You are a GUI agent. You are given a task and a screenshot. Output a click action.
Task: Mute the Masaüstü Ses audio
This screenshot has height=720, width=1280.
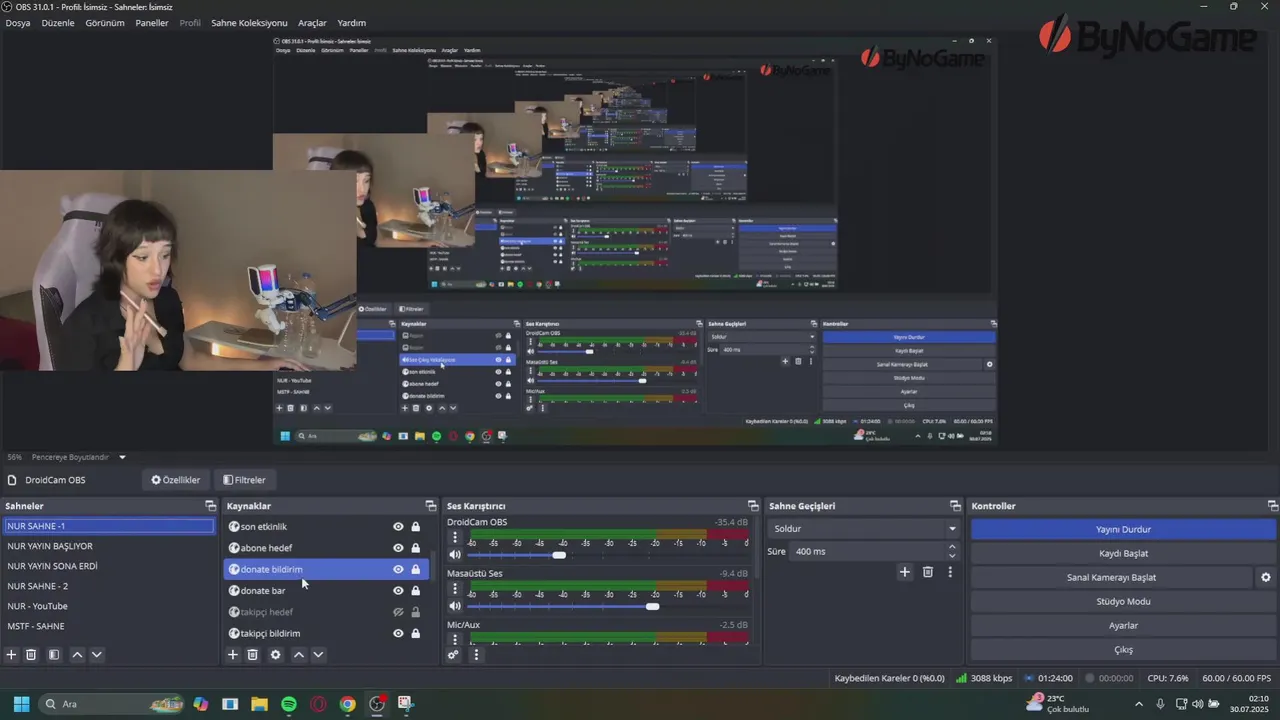coord(455,606)
